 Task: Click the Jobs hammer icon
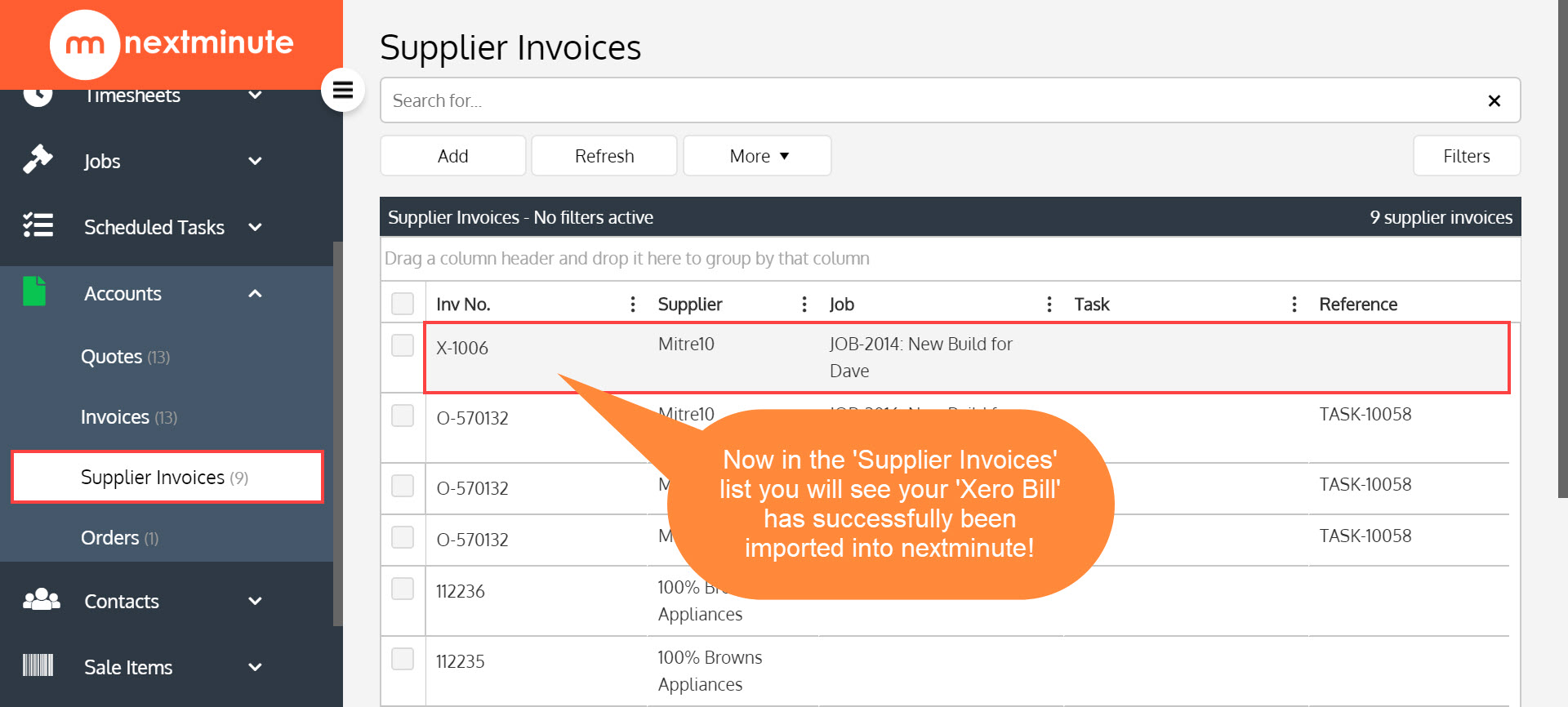[38, 160]
